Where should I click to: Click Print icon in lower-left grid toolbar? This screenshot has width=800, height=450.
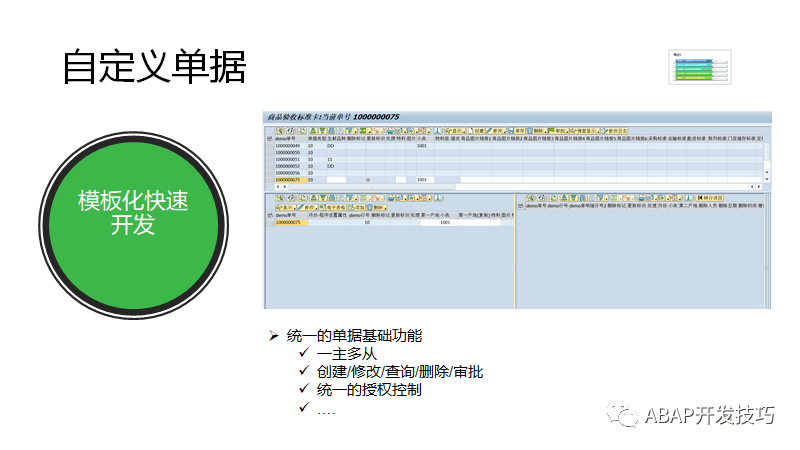point(390,198)
